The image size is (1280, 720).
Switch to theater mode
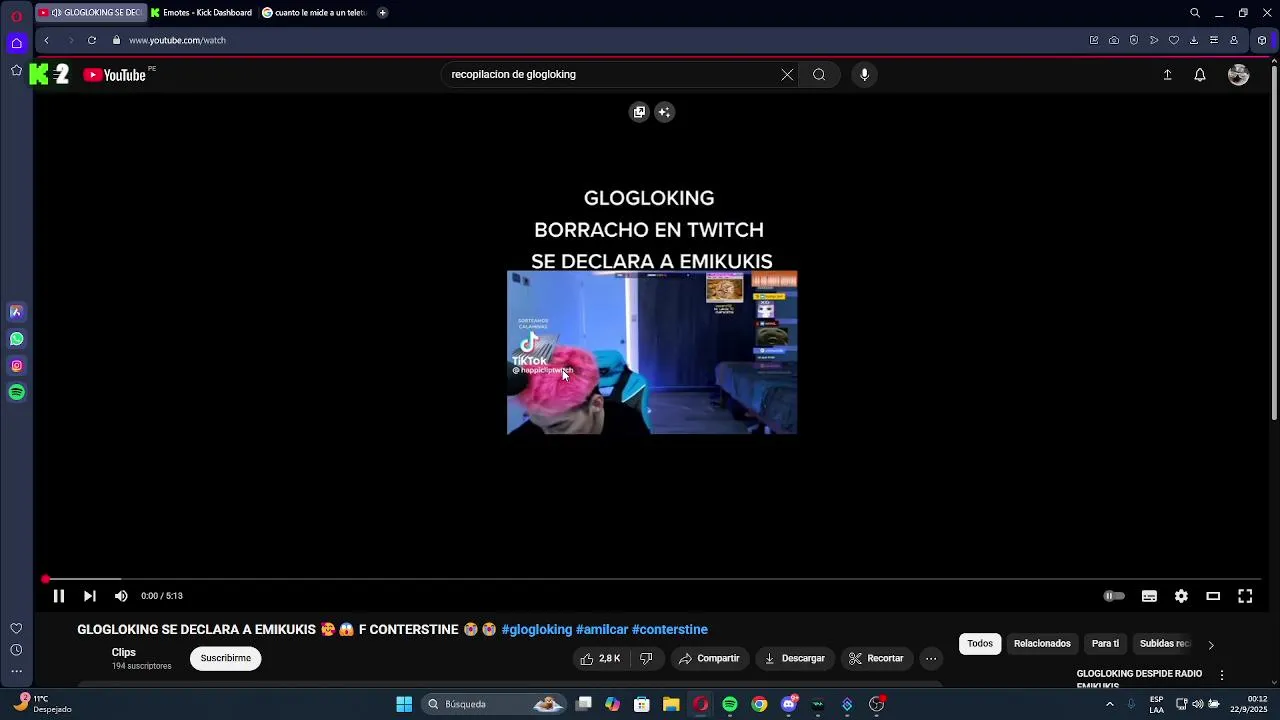point(1213,596)
